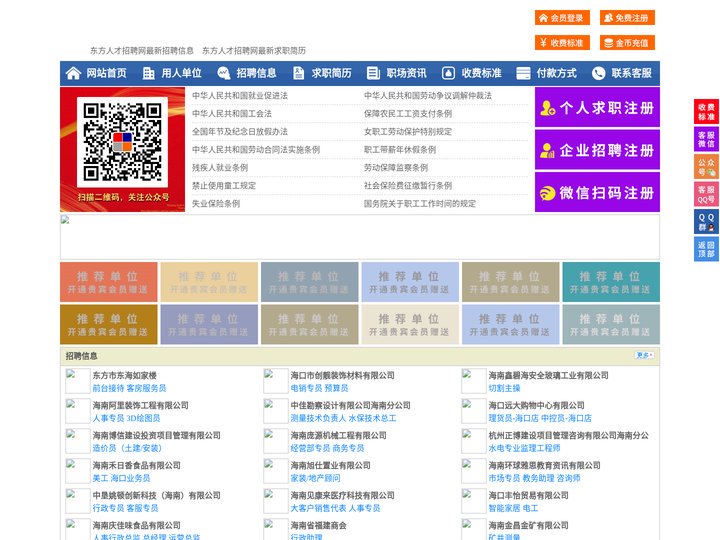The width and height of the screenshot is (720, 540).
Task: Click the 公众号 sidebar icon
Action: pyautogui.click(x=706, y=167)
